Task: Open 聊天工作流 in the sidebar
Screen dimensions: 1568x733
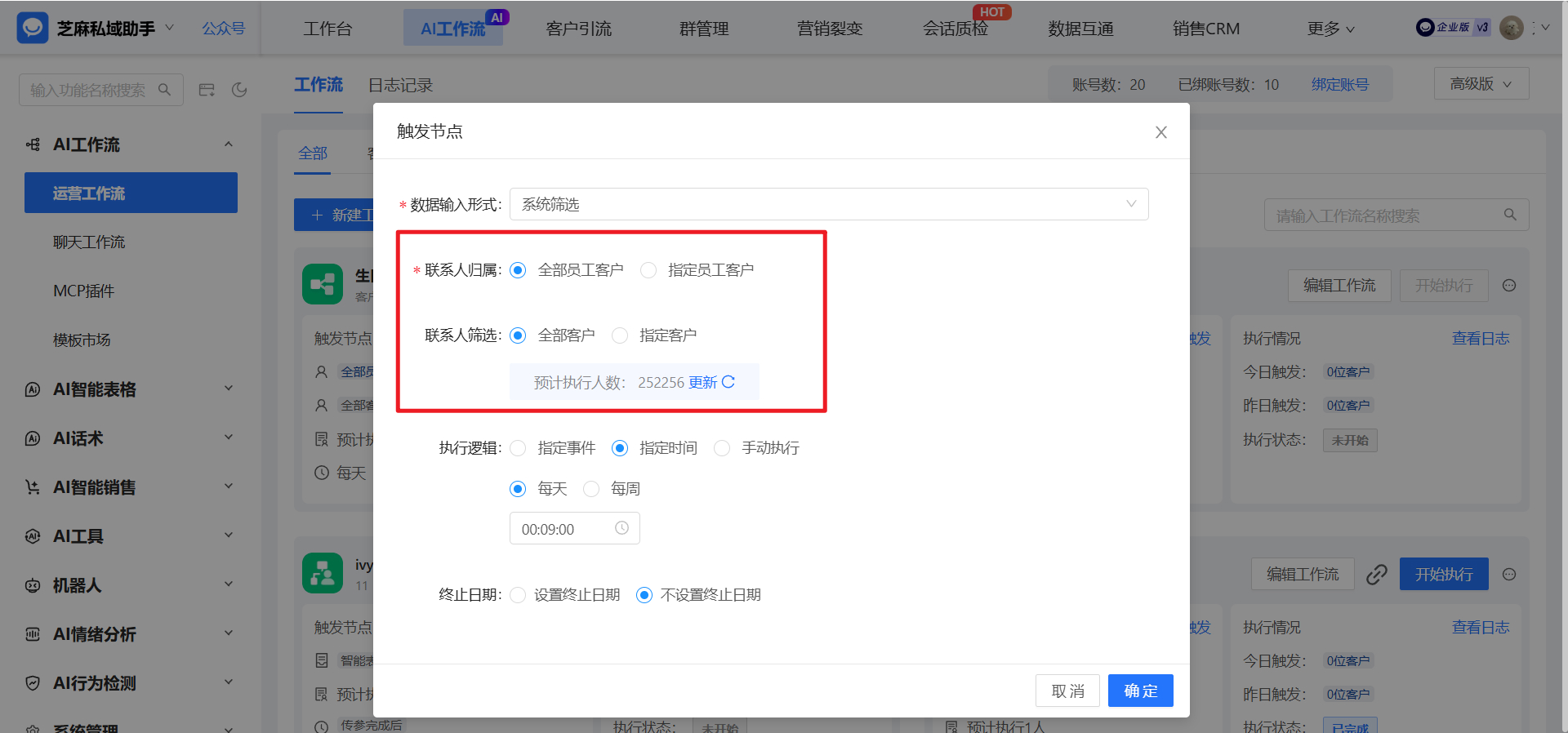Action: tap(89, 242)
